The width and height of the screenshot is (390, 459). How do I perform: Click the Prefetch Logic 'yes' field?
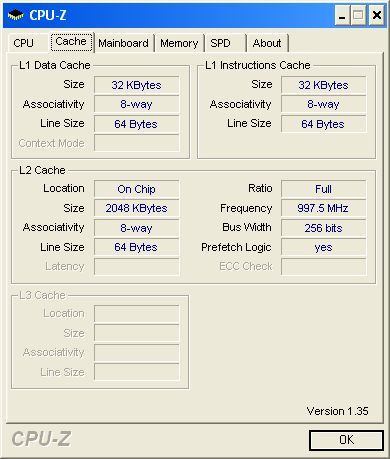click(323, 247)
